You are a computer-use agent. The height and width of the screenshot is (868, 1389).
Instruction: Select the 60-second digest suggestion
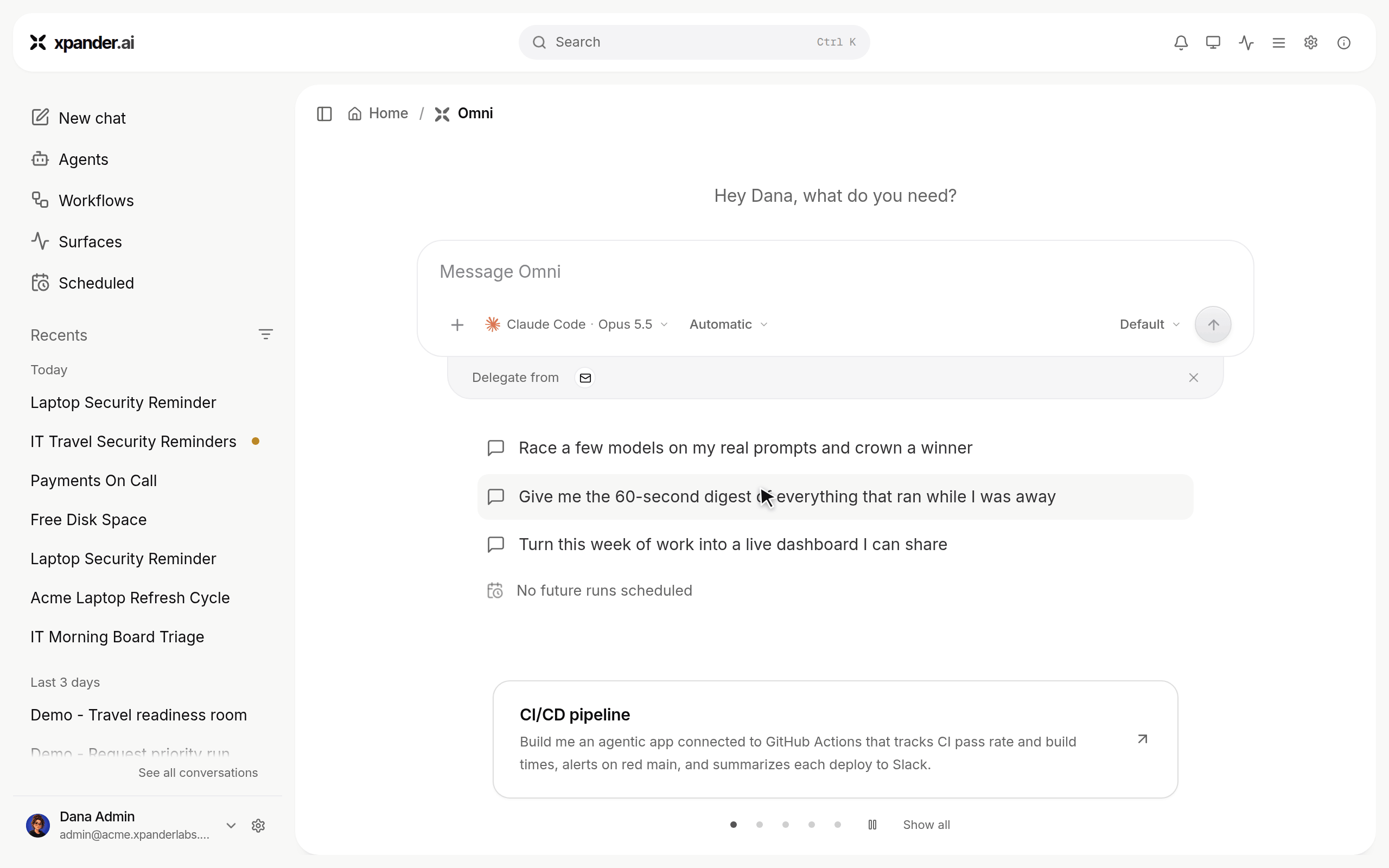tap(835, 496)
